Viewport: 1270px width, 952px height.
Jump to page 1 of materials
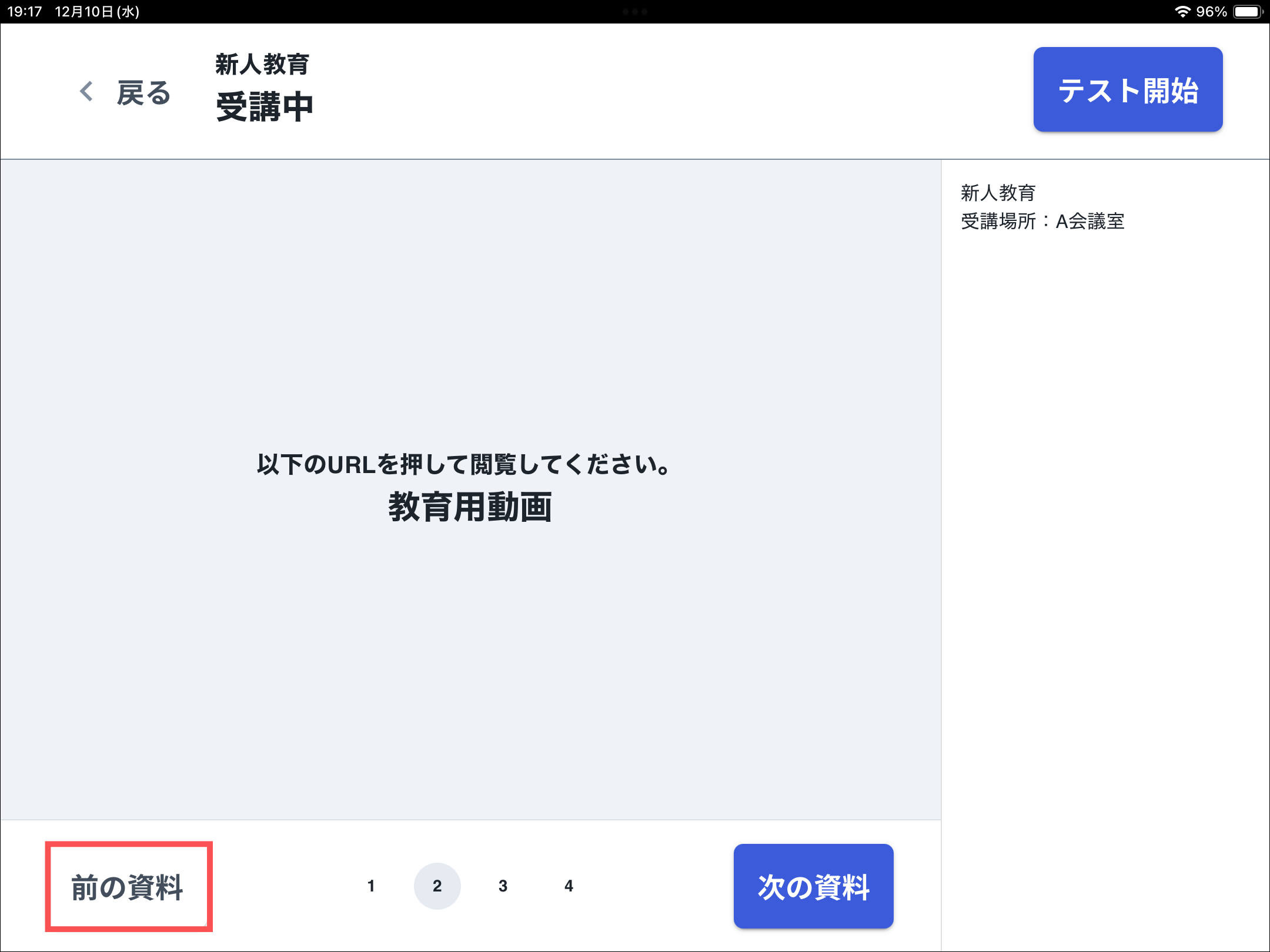click(x=371, y=886)
